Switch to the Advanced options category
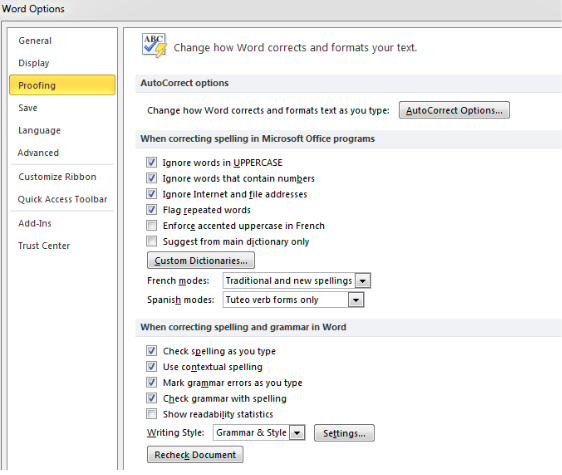 tap(38, 153)
